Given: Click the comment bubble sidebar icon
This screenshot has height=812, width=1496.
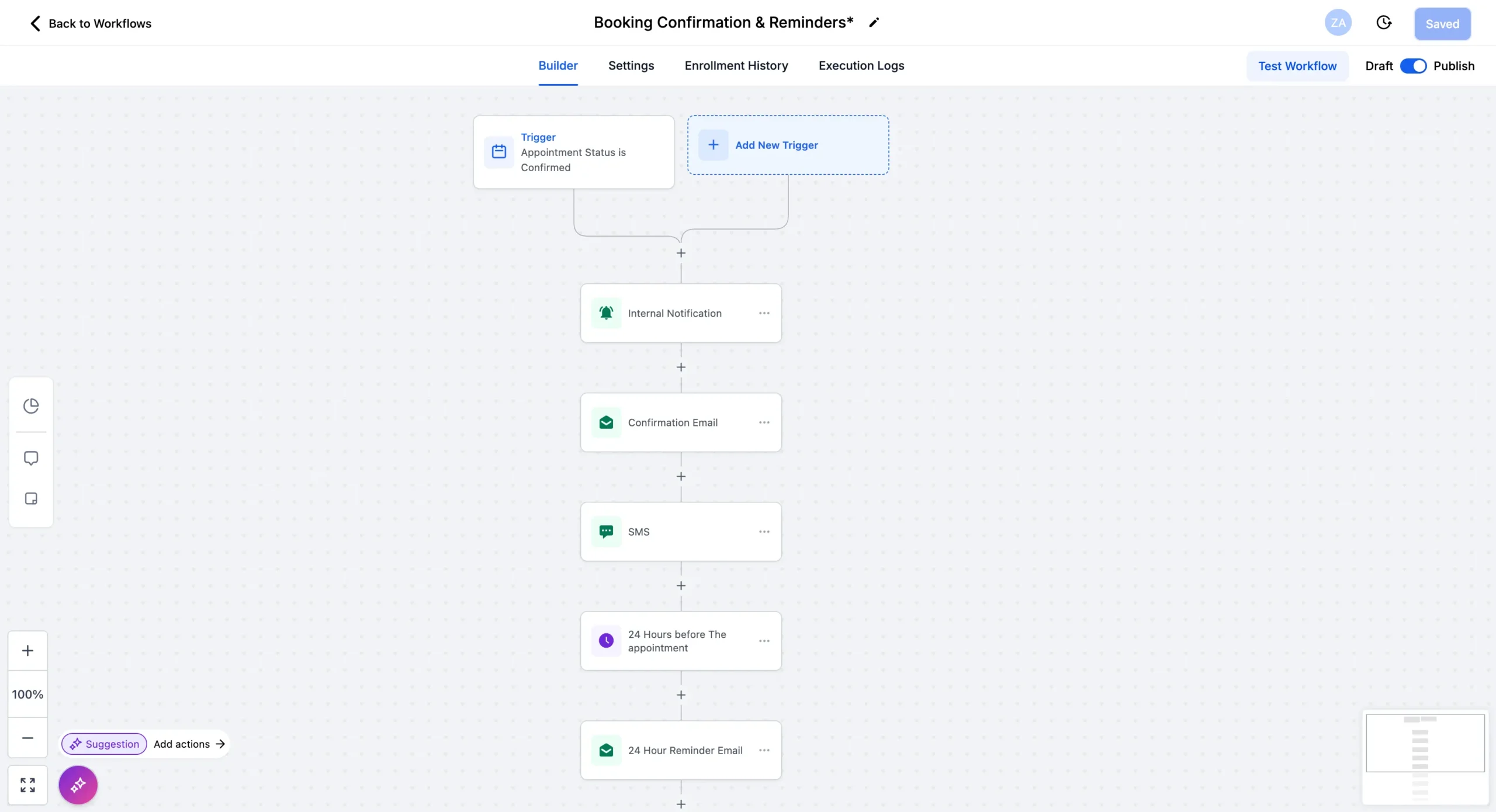Looking at the screenshot, I should (x=31, y=458).
